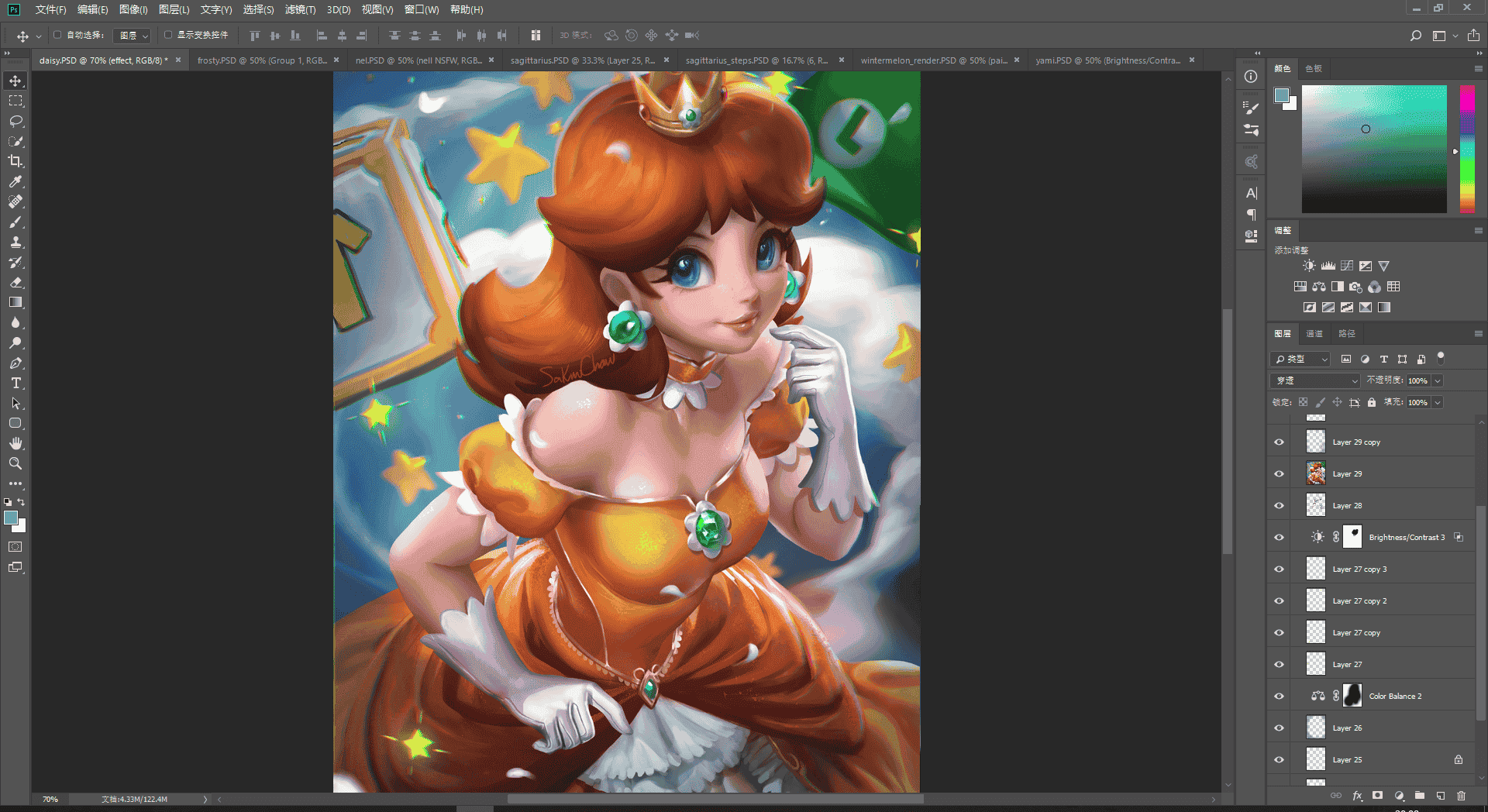Viewport: 1488px width, 812px height.
Task: Open the search icon in options bar
Action: [1415, 36]
